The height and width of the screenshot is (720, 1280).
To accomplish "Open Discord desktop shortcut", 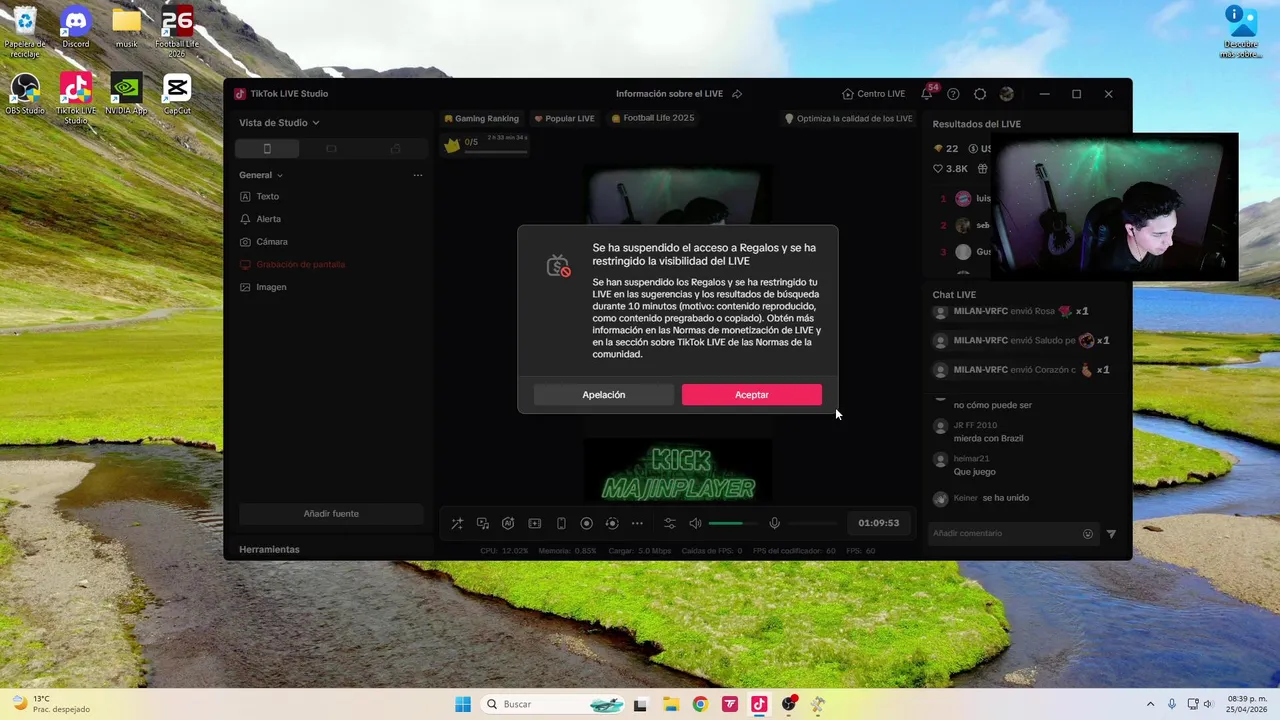I will click(x=75, y=28).
